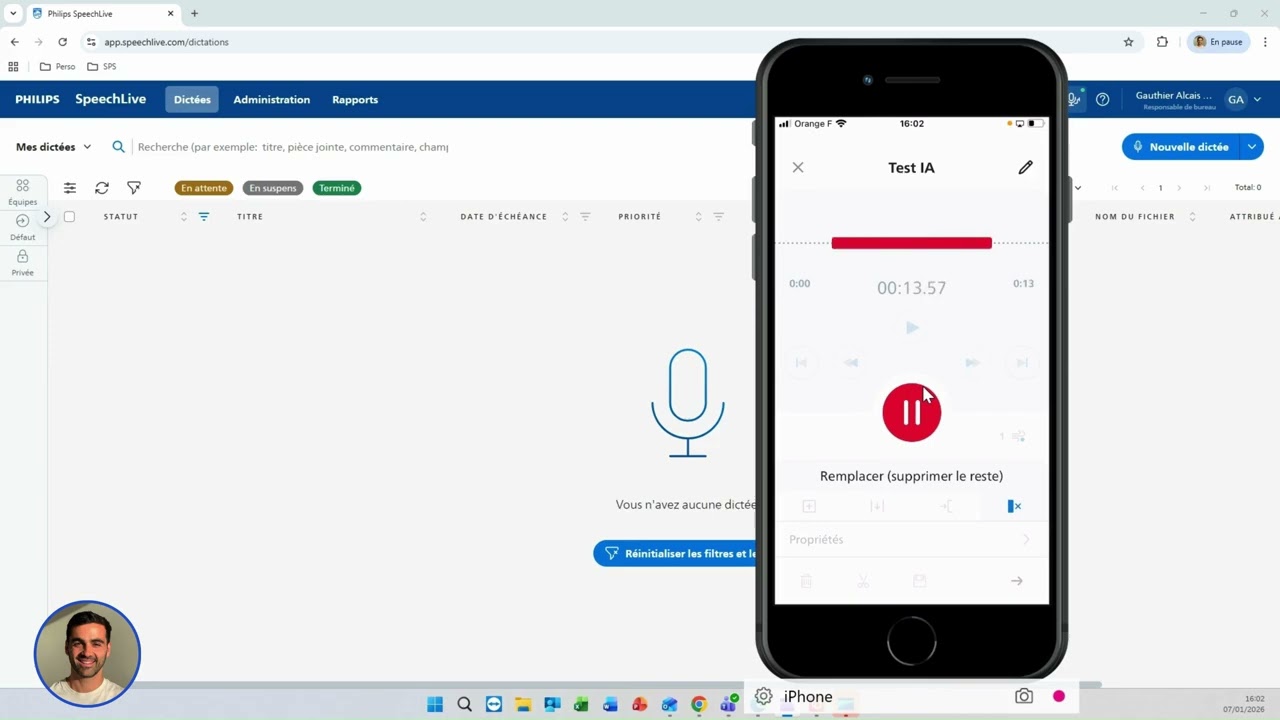The image size is (1280, 720).
Task: Sort by the Titre column
Action: 423,217
